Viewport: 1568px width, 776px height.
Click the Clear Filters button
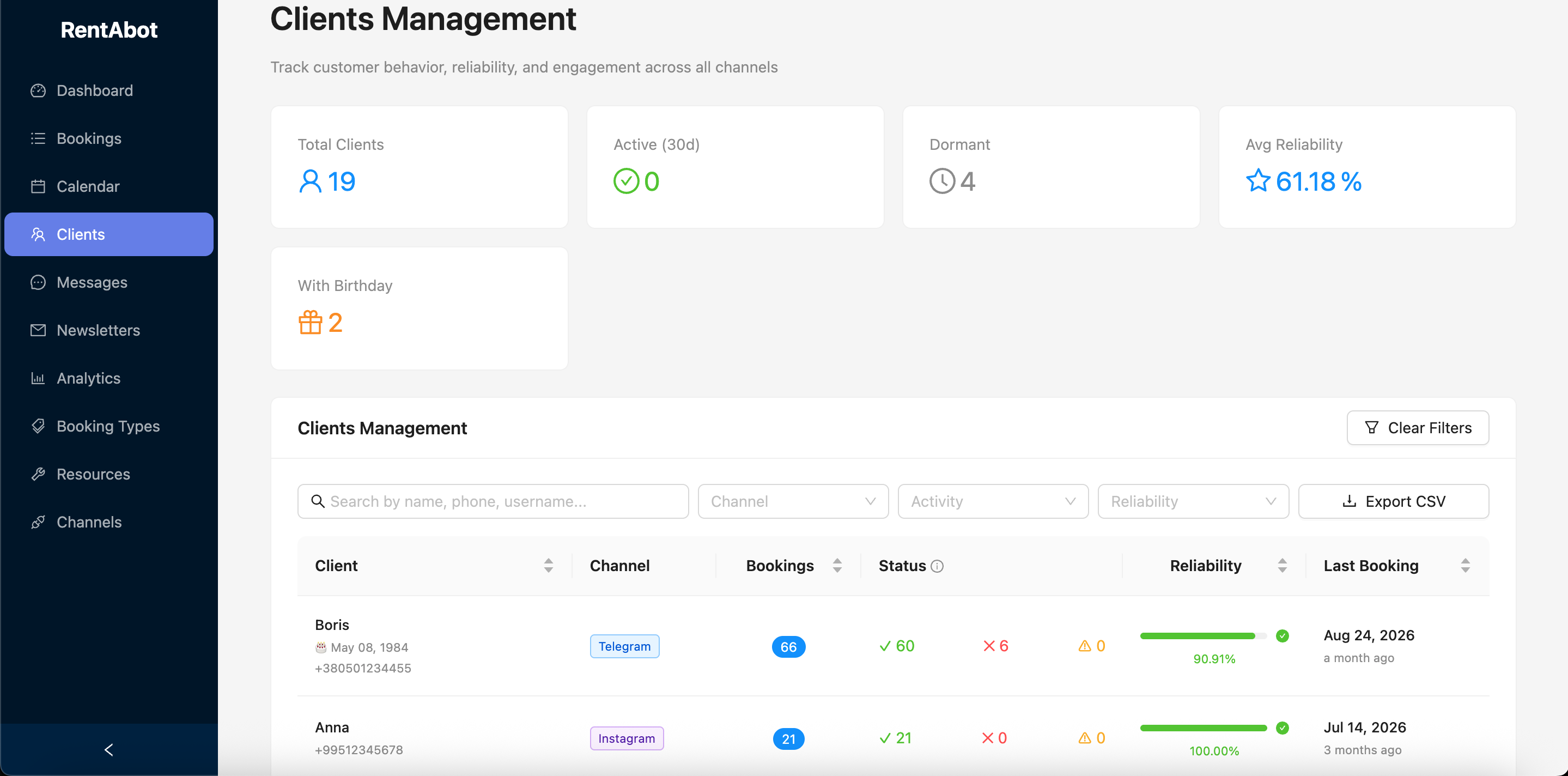pos(1418,428)
